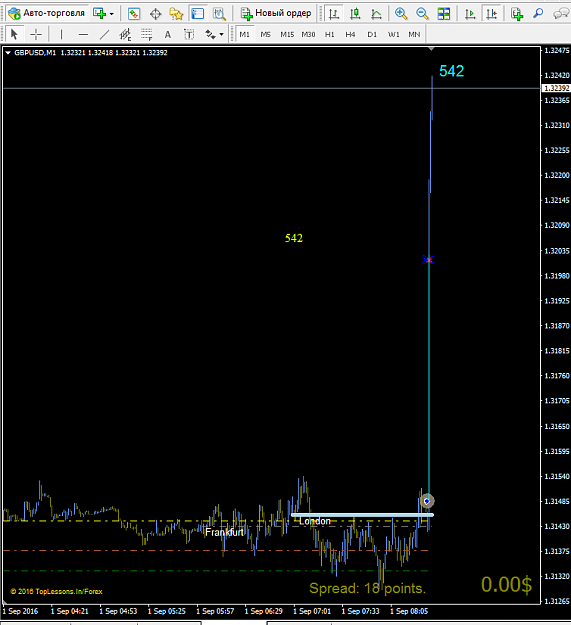This screenshot has height=625, width=571.
Task: Select the circled trade entry marker
Action: click(427, 501)
